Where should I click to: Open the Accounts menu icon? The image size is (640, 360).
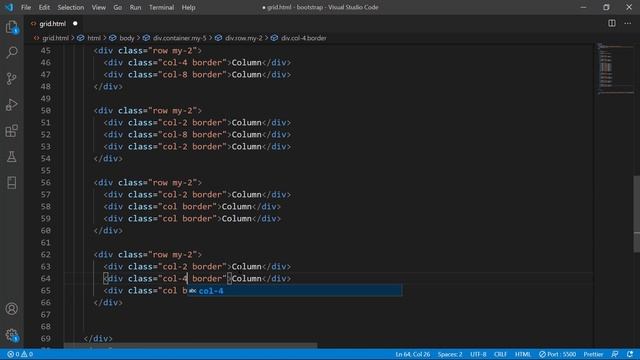12,309
